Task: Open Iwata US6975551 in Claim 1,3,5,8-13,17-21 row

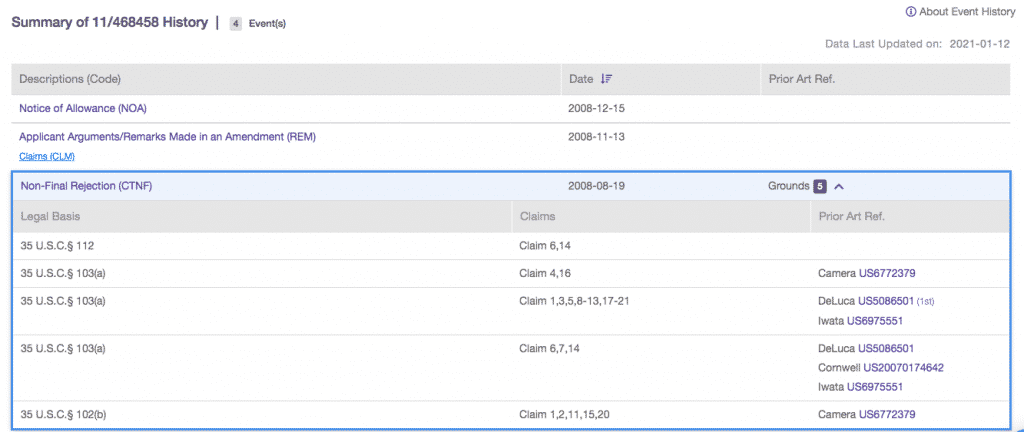Action: 875,321
